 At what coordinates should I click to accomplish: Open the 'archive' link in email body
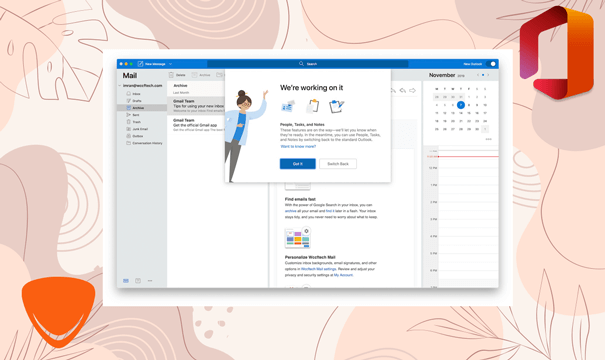tap(291, 211)
